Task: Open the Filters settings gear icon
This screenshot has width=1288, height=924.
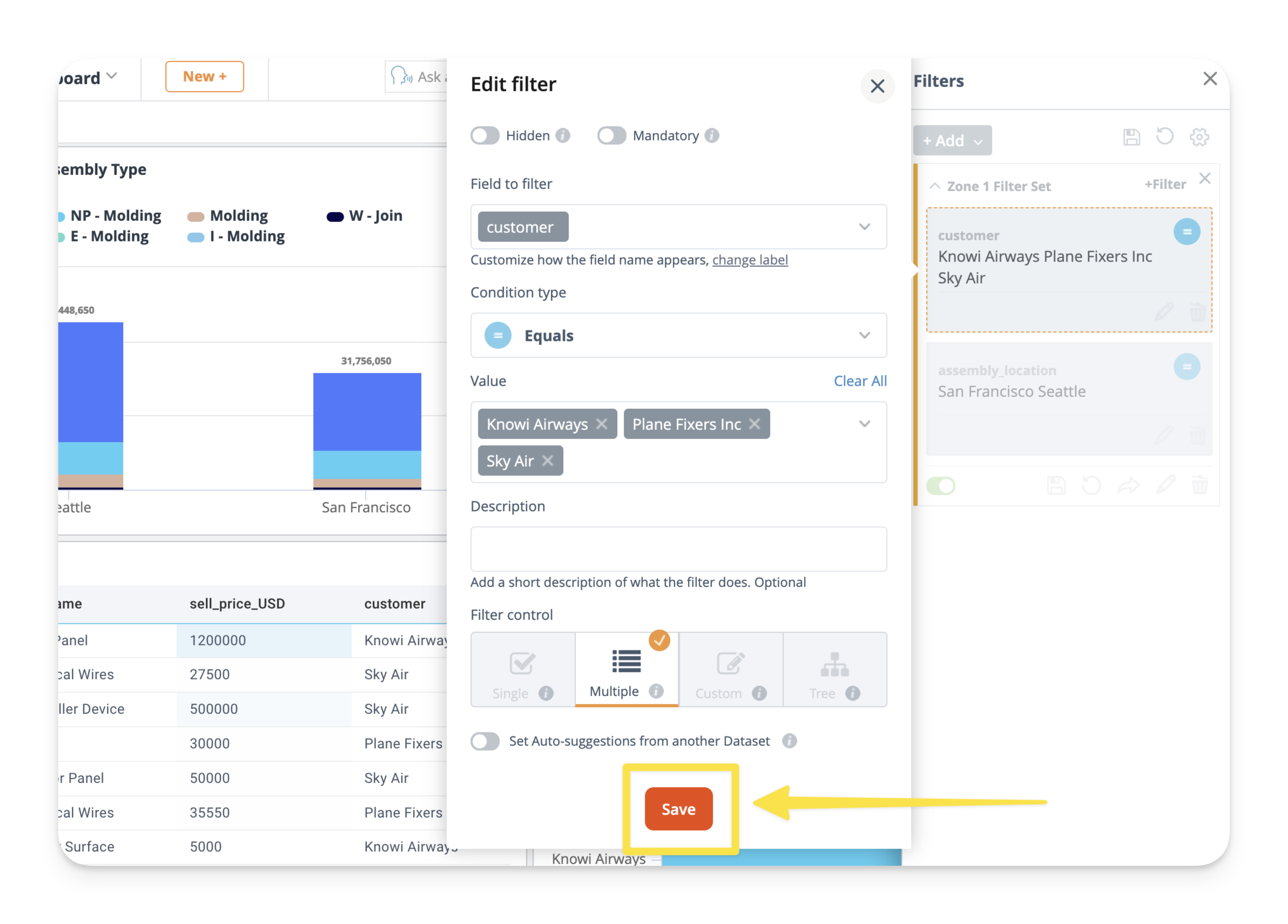Action: 1199,137
